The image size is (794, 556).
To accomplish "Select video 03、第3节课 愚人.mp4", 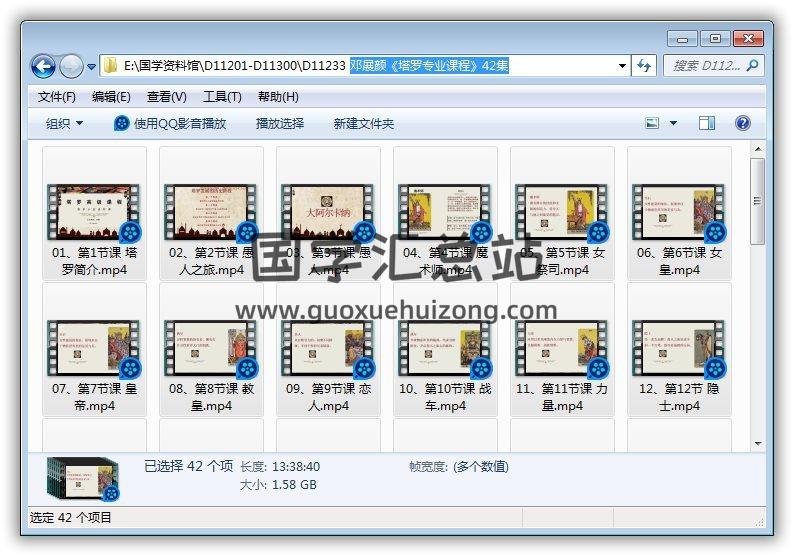I will coord(329,214).
